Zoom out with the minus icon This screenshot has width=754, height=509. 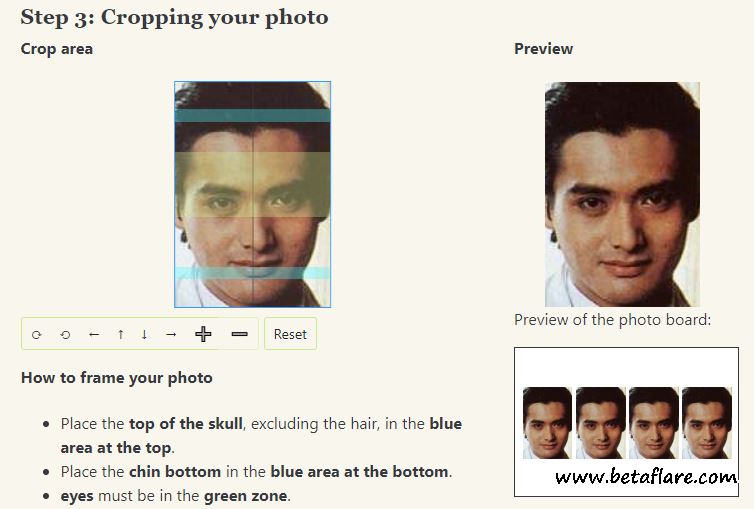click(239, 334)
